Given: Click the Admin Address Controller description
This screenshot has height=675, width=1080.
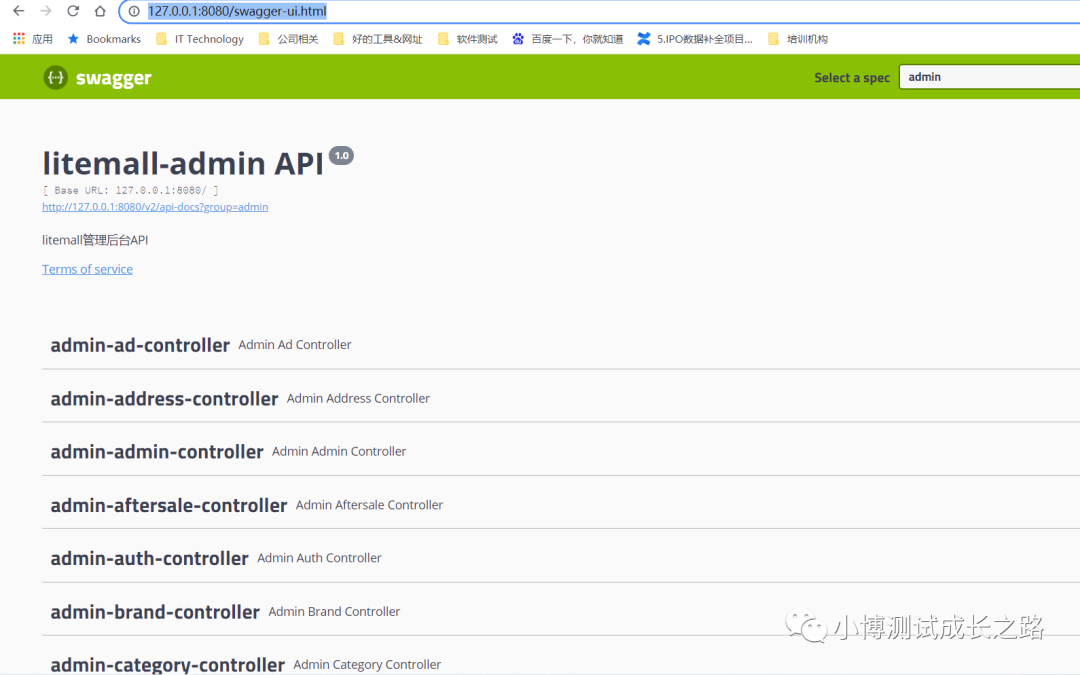Looking at the screenshot, I should coord(358,398).
